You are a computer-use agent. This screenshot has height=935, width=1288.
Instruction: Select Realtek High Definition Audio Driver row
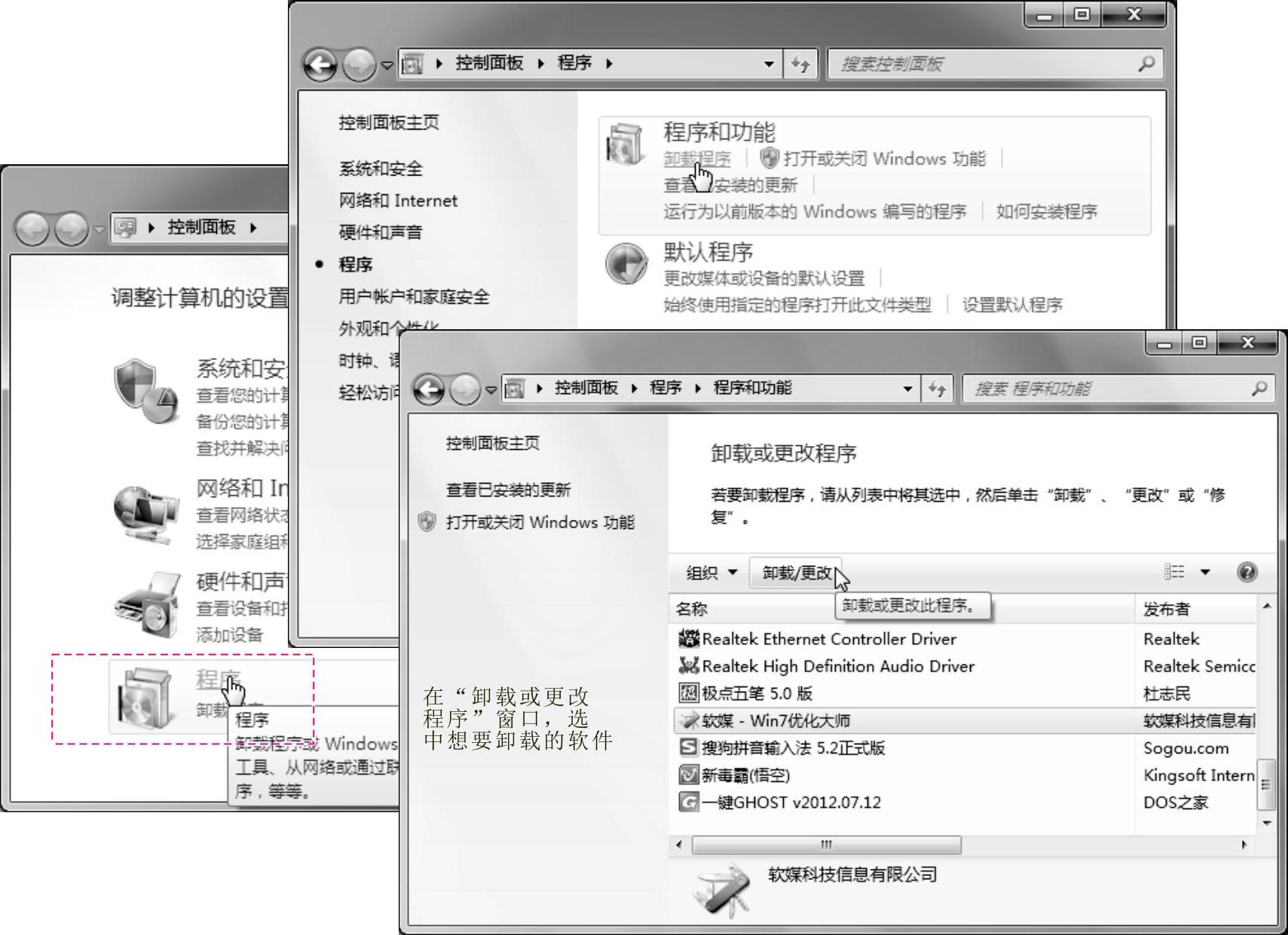click(x=965, y=666)
